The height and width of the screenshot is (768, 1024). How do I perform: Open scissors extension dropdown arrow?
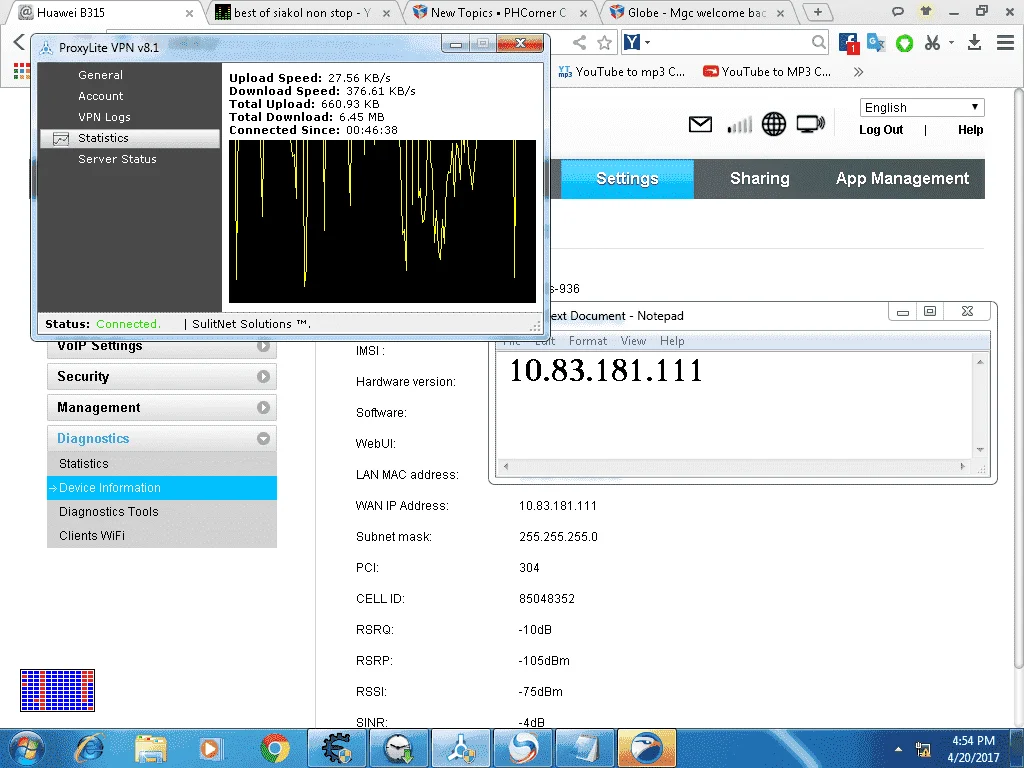click(952, 43)
